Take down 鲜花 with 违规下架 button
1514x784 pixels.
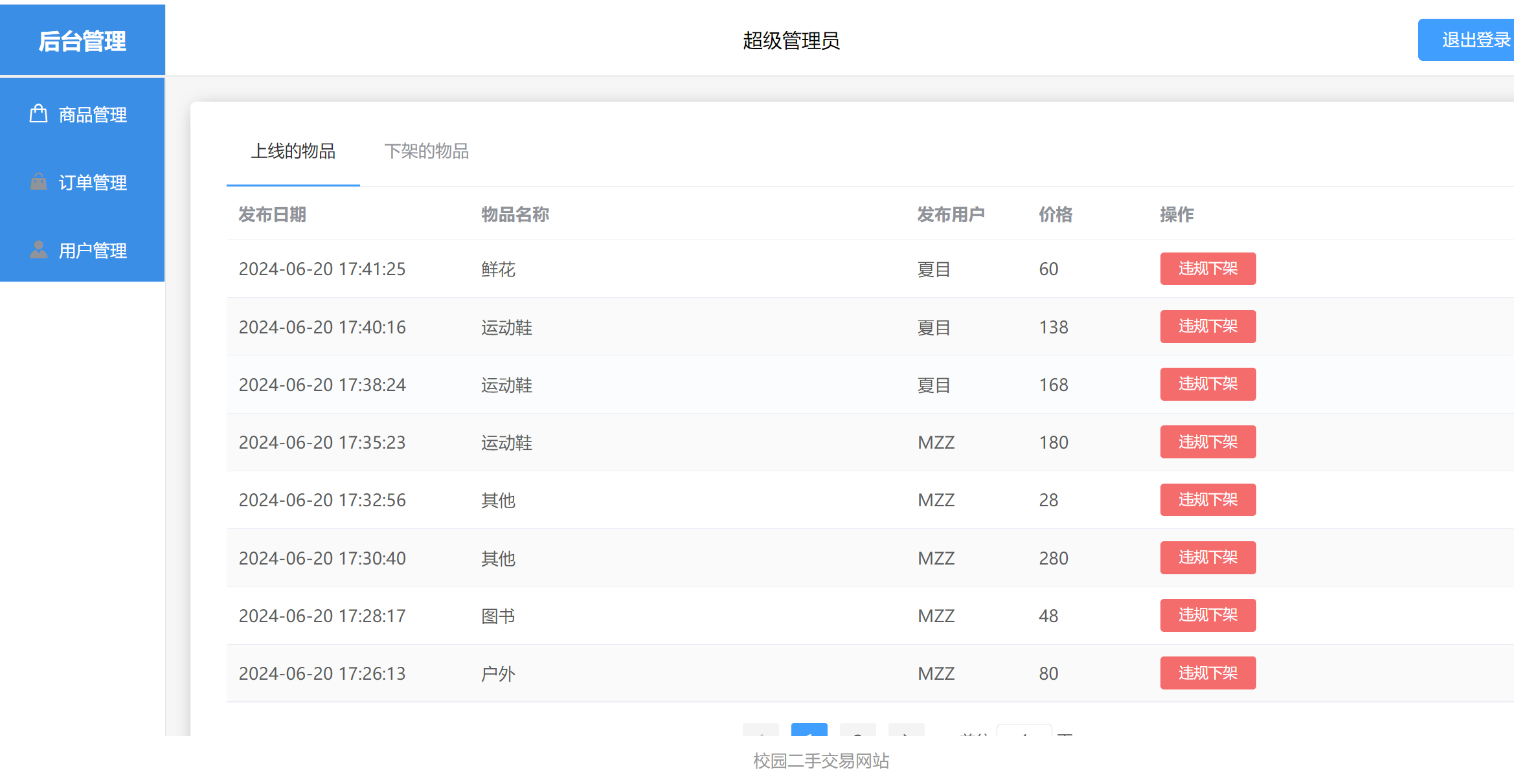[1208, 269]
